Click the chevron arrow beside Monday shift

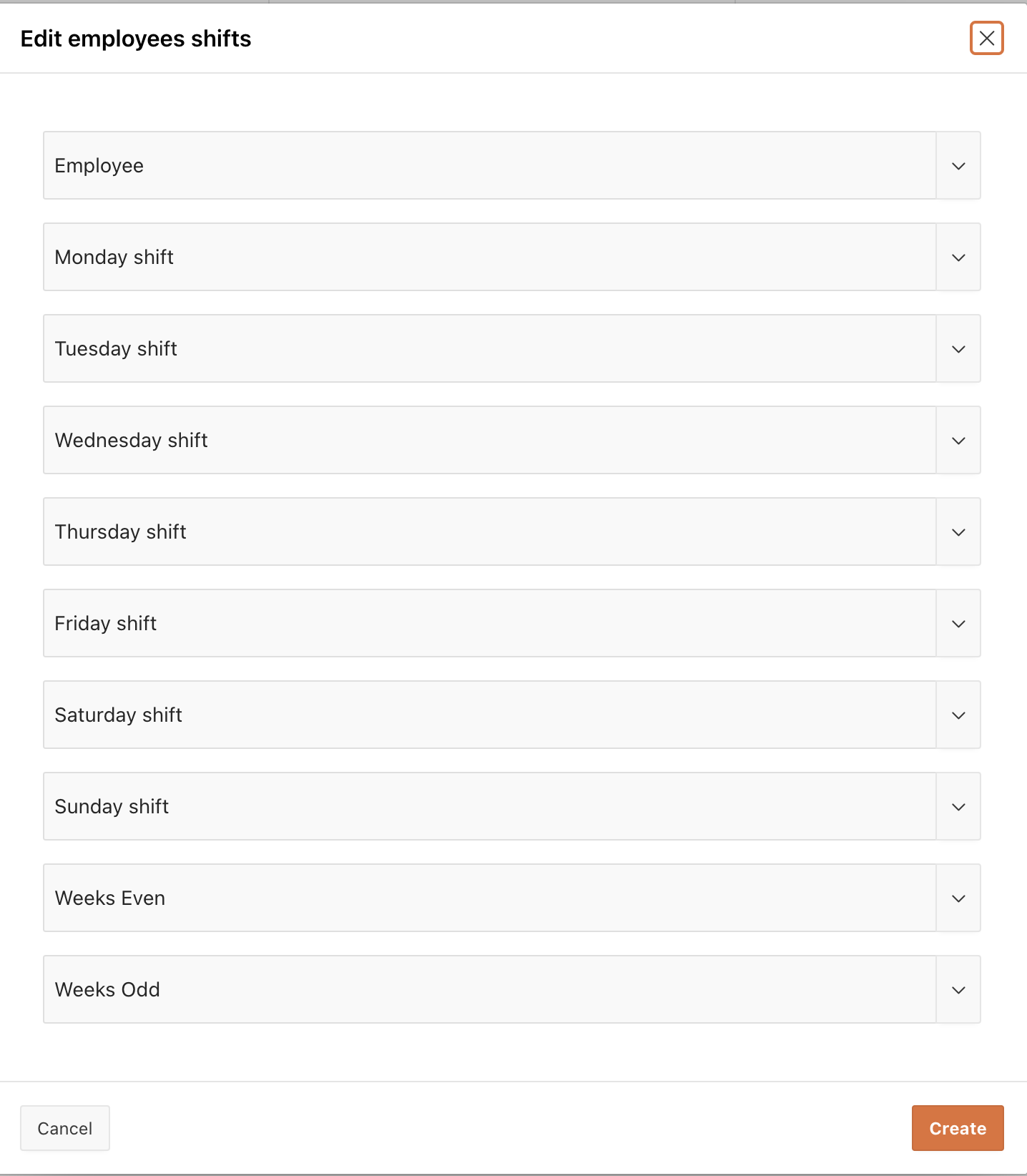tap(958, 257)
